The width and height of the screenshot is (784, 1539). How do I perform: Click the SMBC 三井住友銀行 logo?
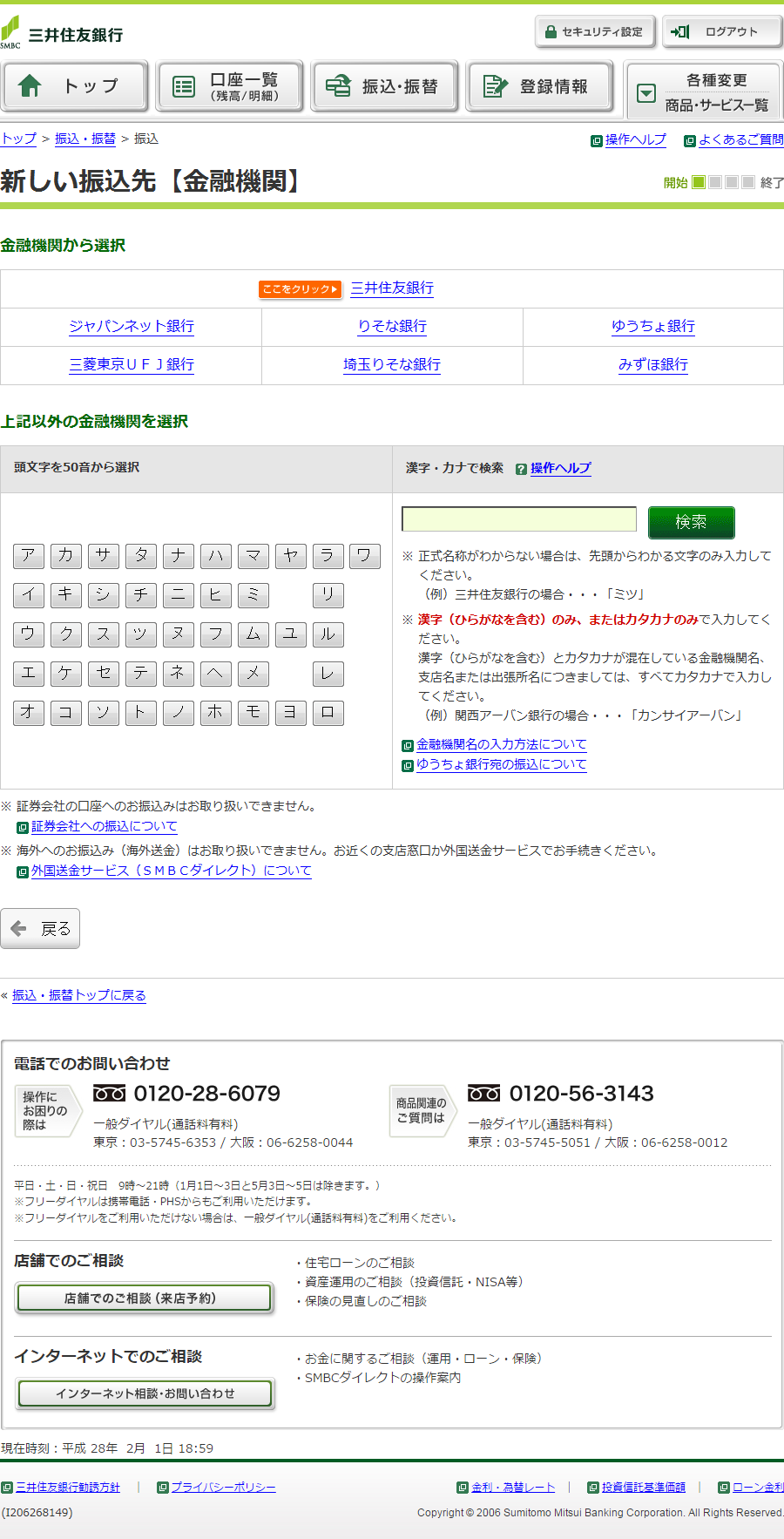tap(62, 33)
